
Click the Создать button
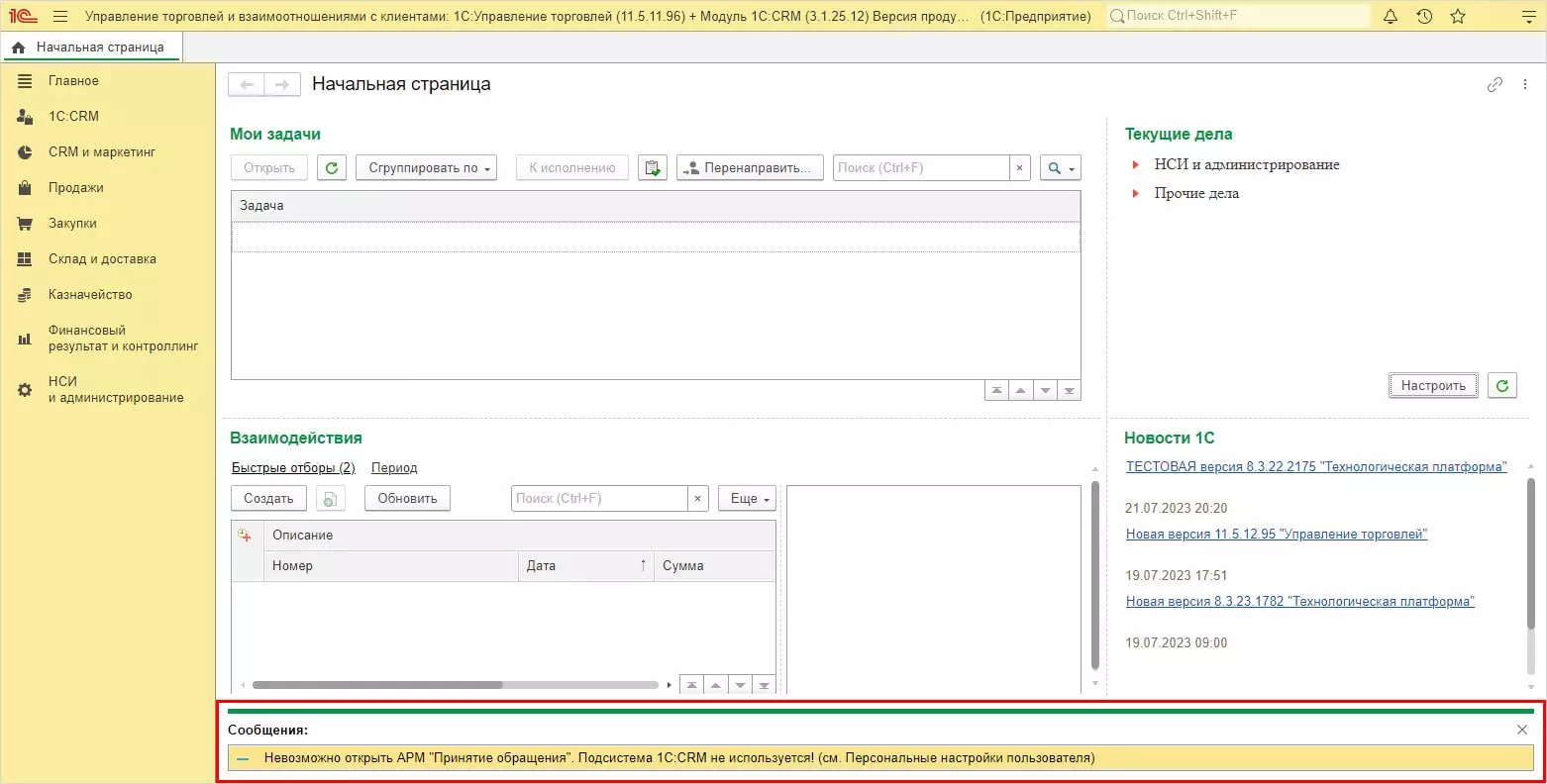(x=268, y=499)
